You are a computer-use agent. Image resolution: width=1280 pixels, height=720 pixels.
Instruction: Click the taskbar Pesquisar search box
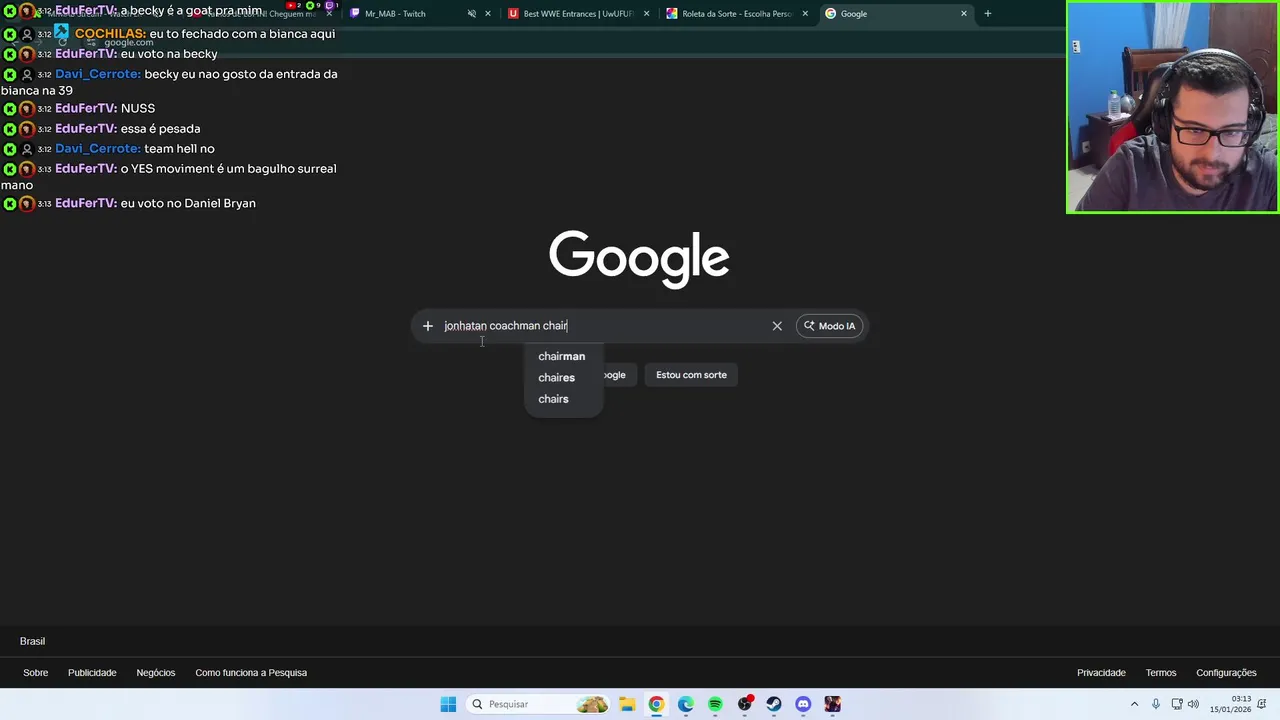coord(538,704)
